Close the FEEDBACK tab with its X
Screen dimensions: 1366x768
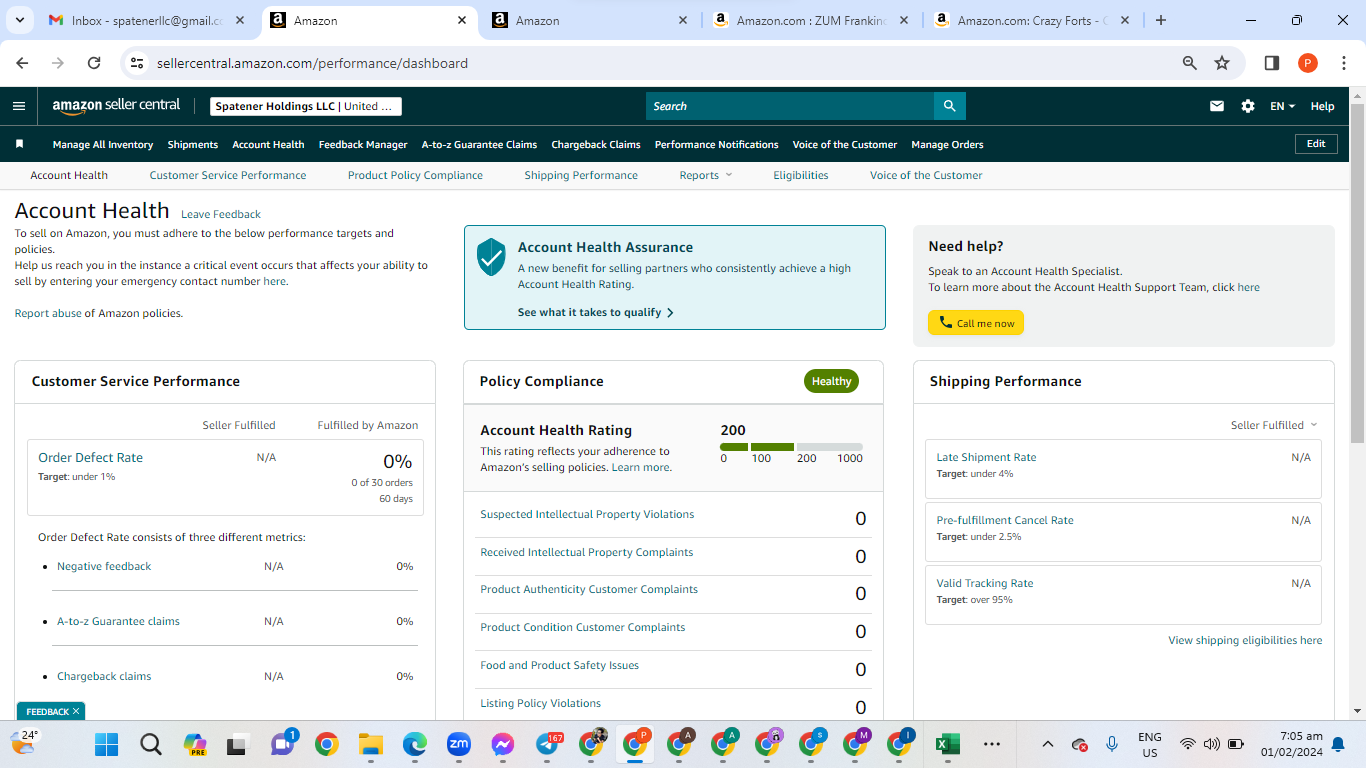[x=76, y=711]
